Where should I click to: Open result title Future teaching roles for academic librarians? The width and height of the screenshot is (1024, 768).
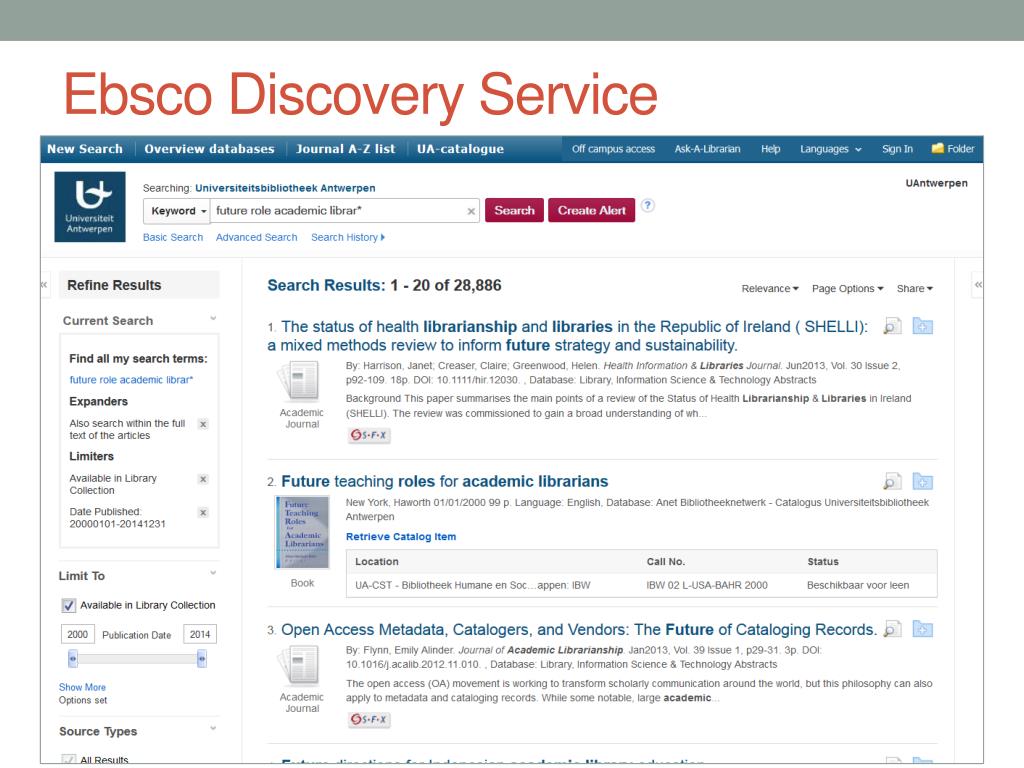tap(445, 481)
